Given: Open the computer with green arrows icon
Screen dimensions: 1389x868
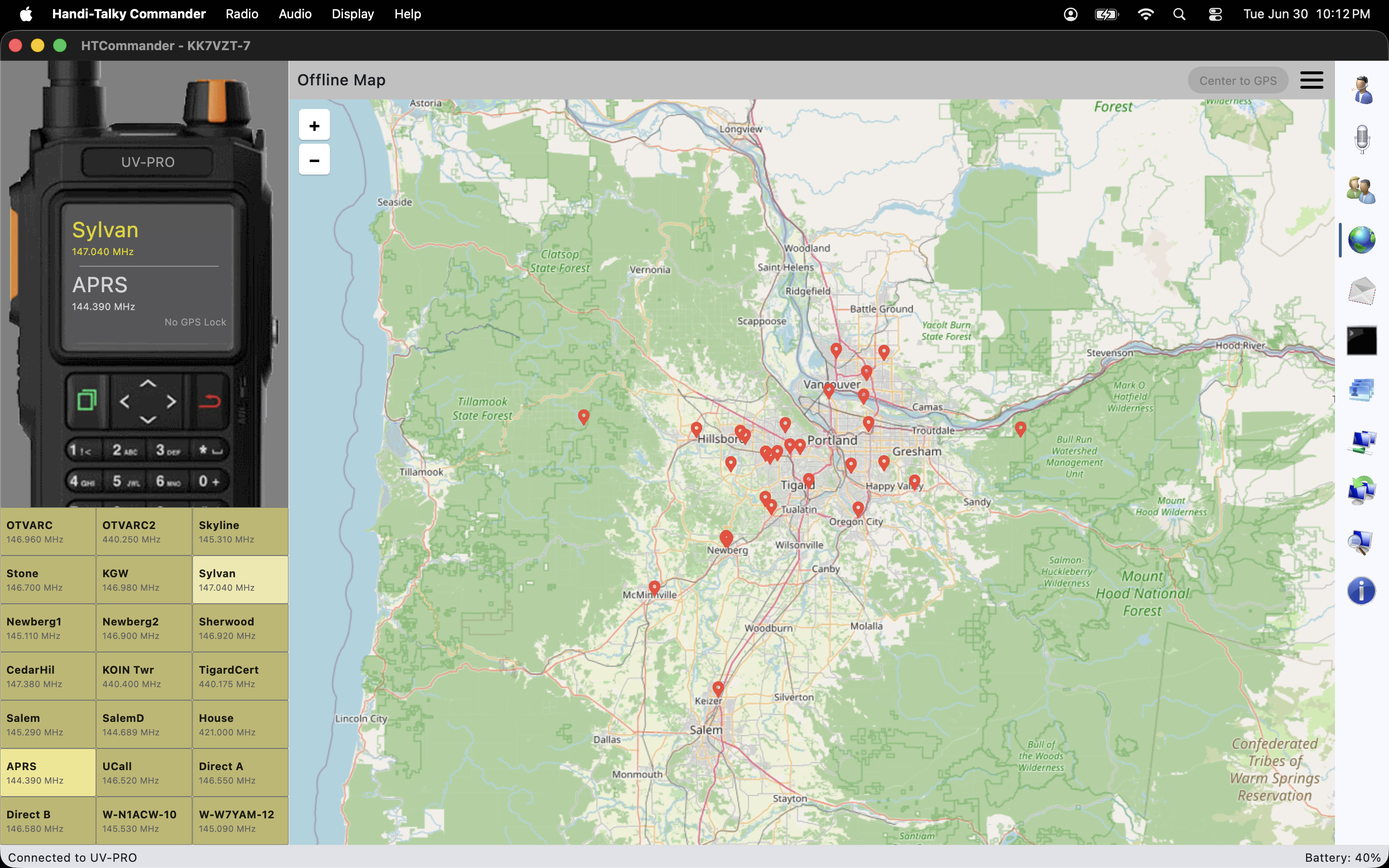Looking at the screenshot, I should [x=1362, y=491].
